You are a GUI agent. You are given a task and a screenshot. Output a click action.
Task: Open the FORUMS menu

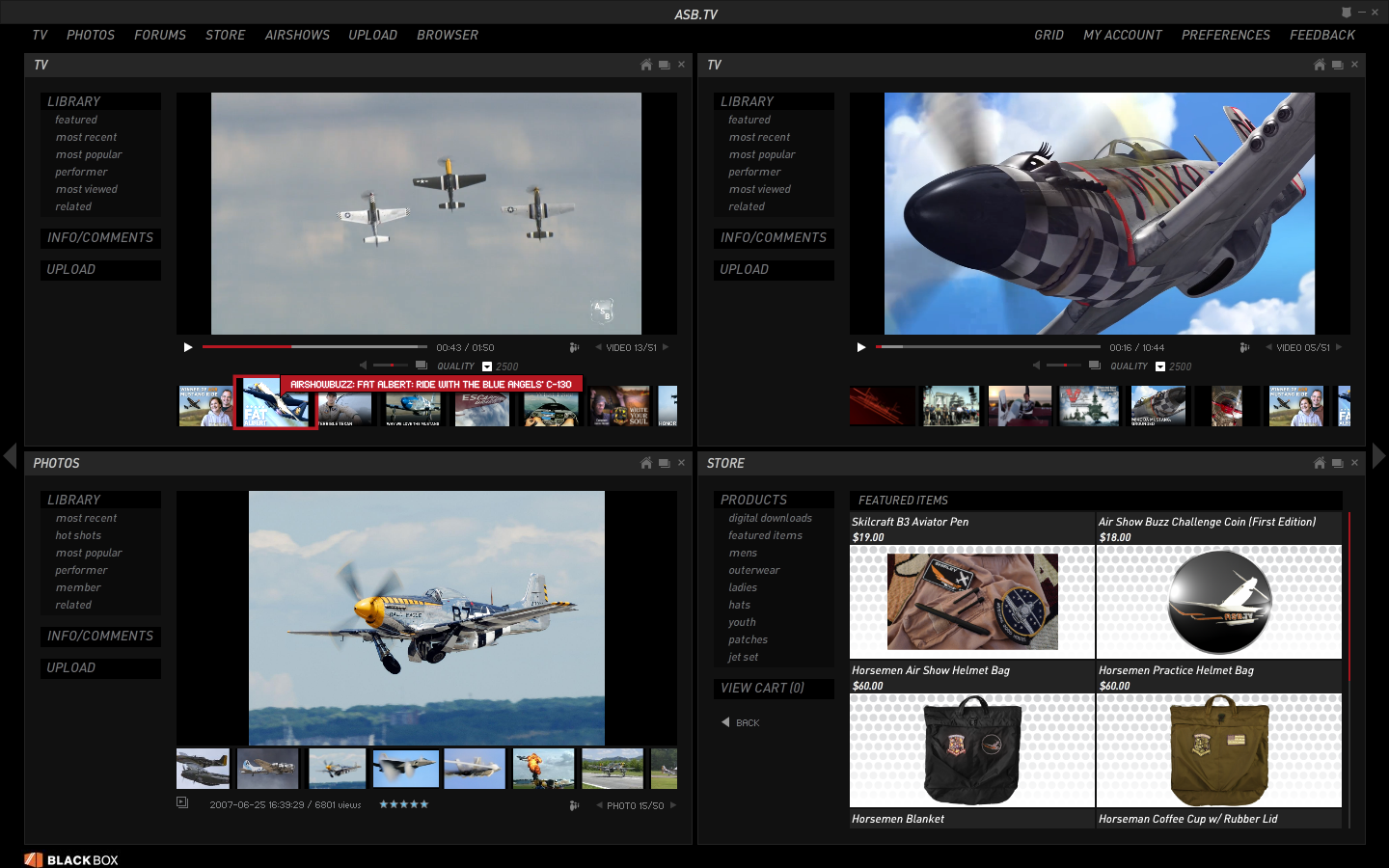click(160, 35)
